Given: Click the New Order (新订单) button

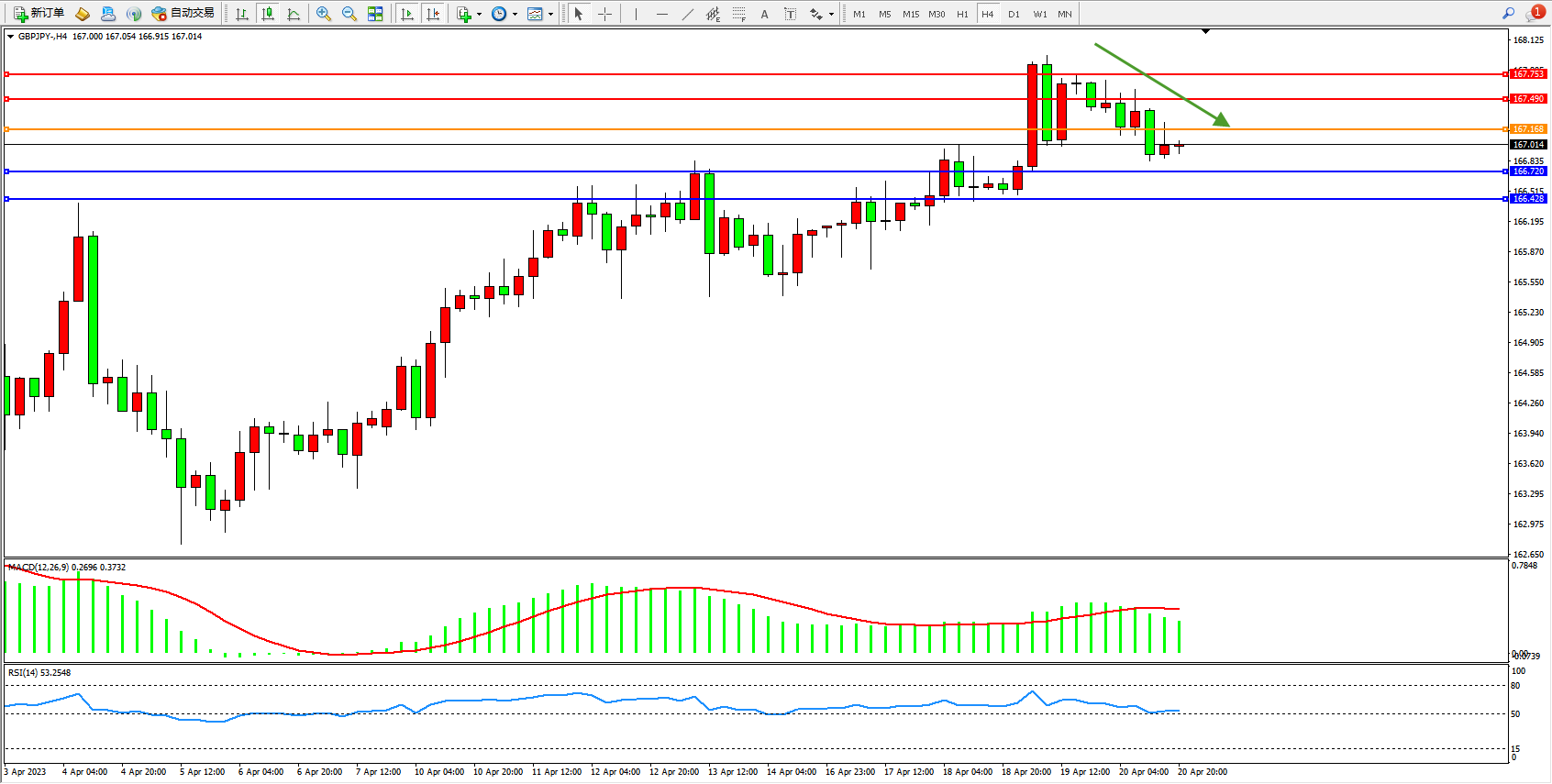Looking at the screenshot, I should click(39, 14).
